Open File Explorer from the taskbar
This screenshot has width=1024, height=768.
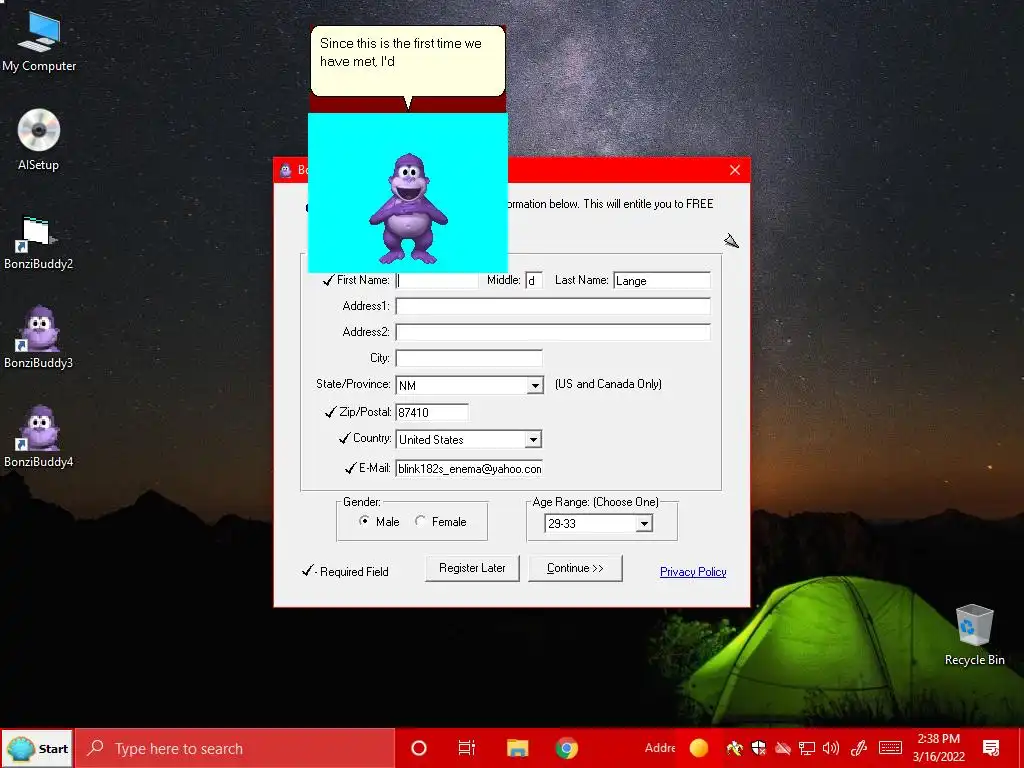pos(517,748)
